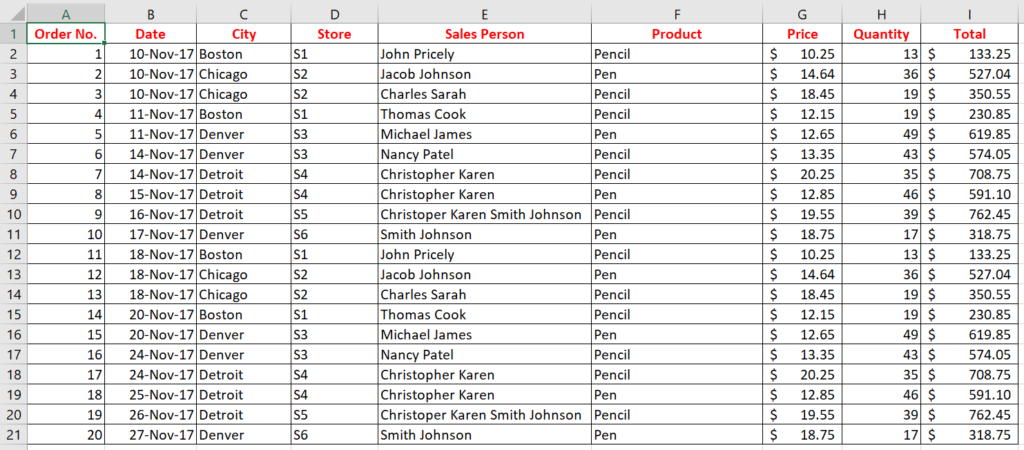Viewport: 1024px width, 450px height.
Task: Select the 'Quantity' header cell
Action: pos(881,34)
